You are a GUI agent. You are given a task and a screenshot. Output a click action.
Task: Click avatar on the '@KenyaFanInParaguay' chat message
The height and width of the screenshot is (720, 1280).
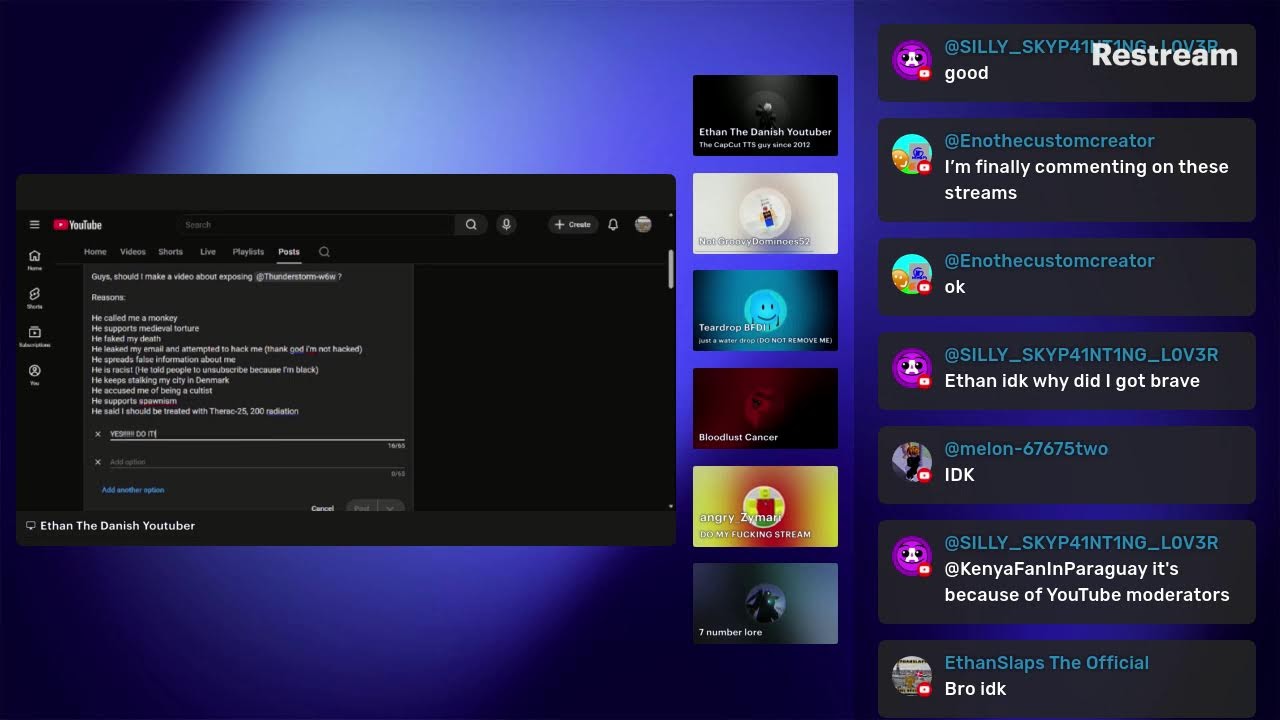(911, 556)
